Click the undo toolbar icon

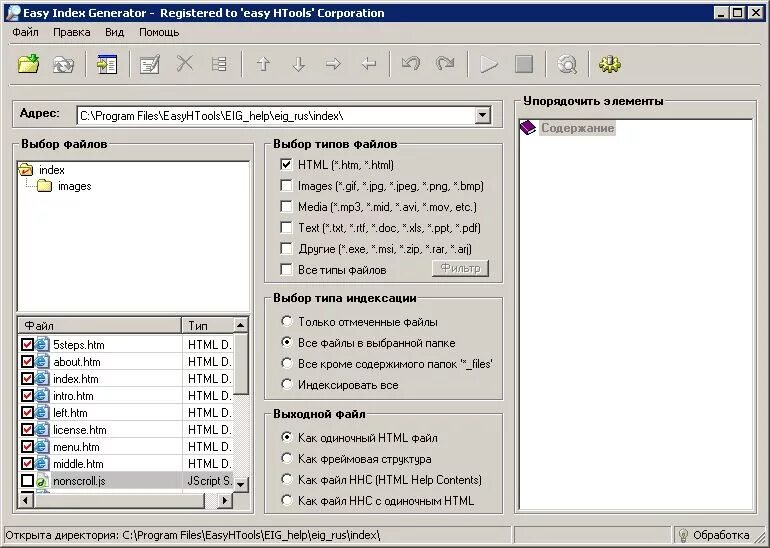coord(411,63)
